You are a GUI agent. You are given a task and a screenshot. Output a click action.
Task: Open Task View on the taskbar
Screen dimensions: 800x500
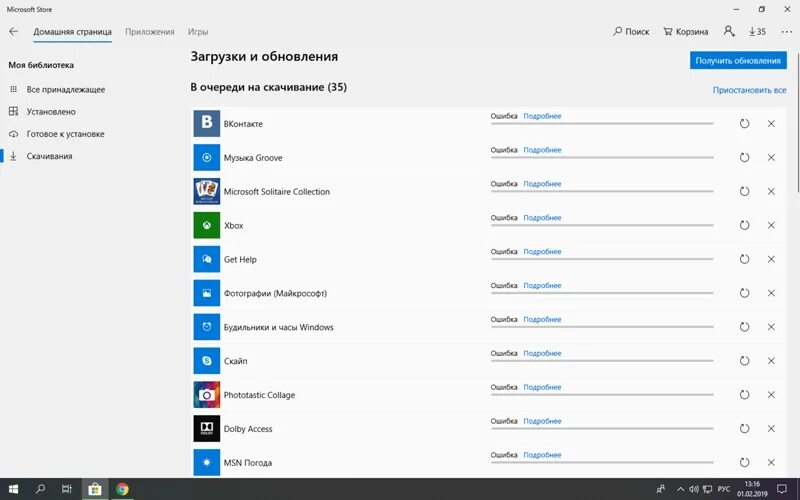coord(67,489)
